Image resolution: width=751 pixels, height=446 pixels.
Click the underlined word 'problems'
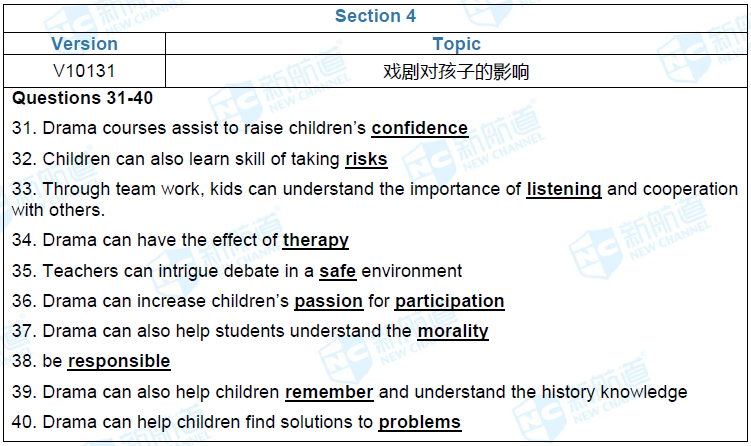click(419, 422)
